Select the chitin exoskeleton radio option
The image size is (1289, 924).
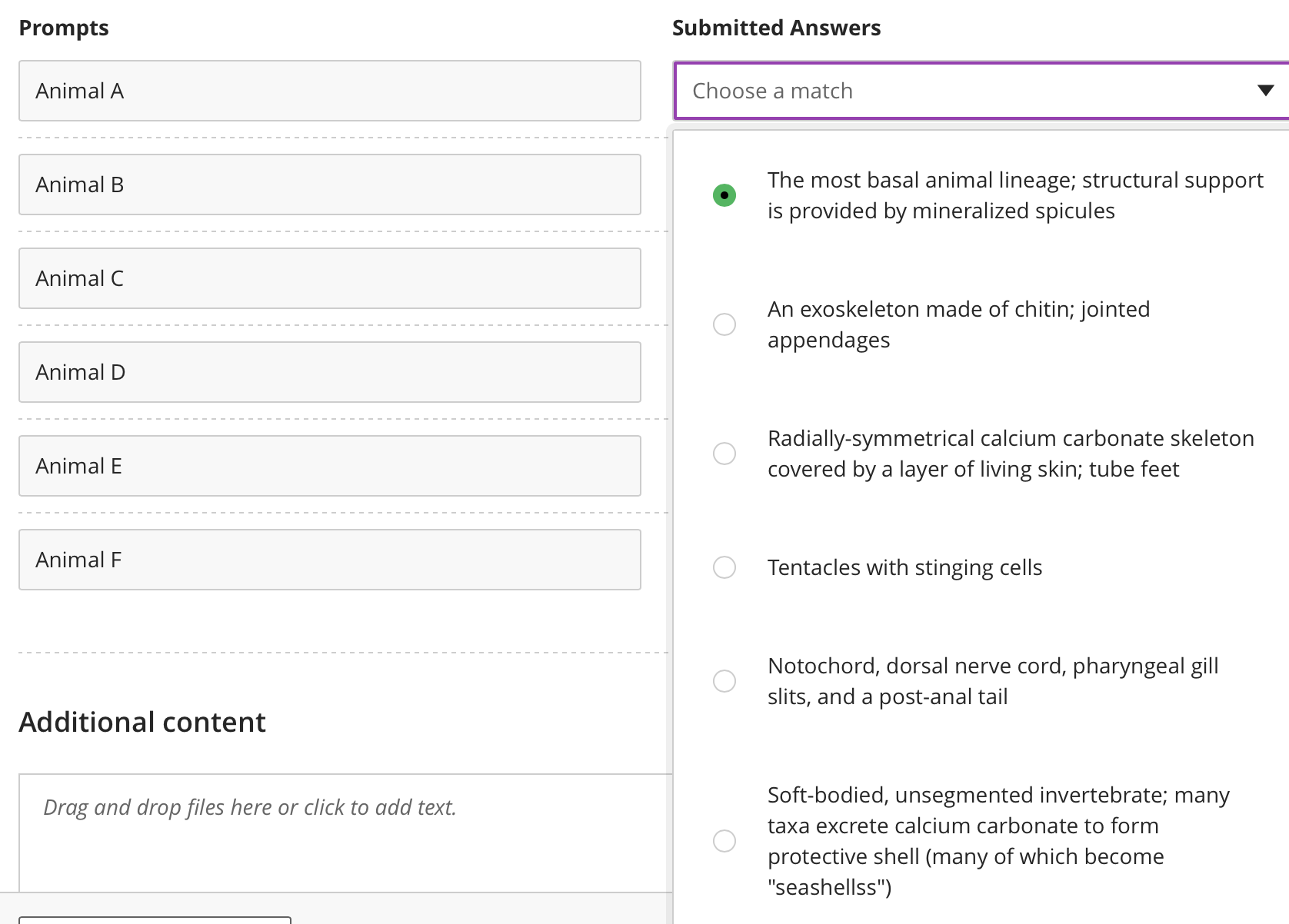724,324
